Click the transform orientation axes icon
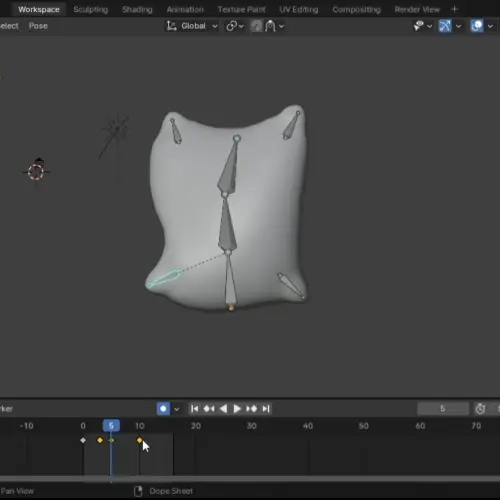The height and width of the screenshot is (500, 500). click(x=171, y=26)
